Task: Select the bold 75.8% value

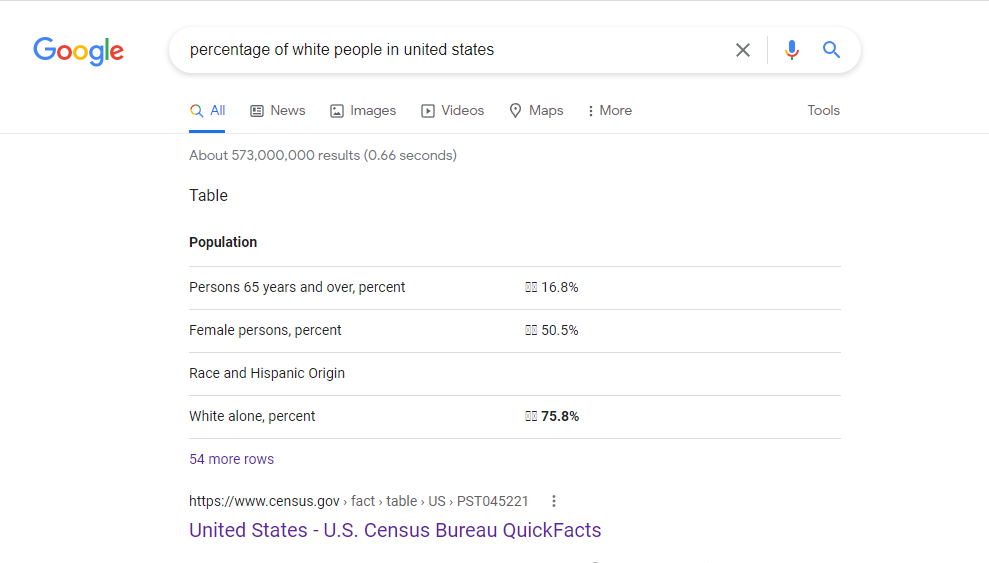Action: (559, 416)
